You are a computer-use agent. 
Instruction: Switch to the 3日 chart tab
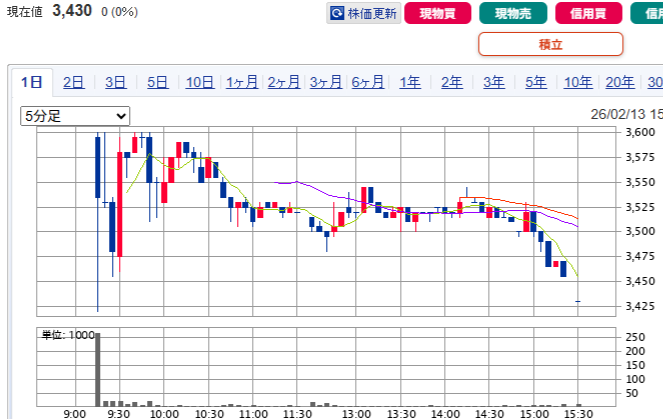tap(115, 83)
